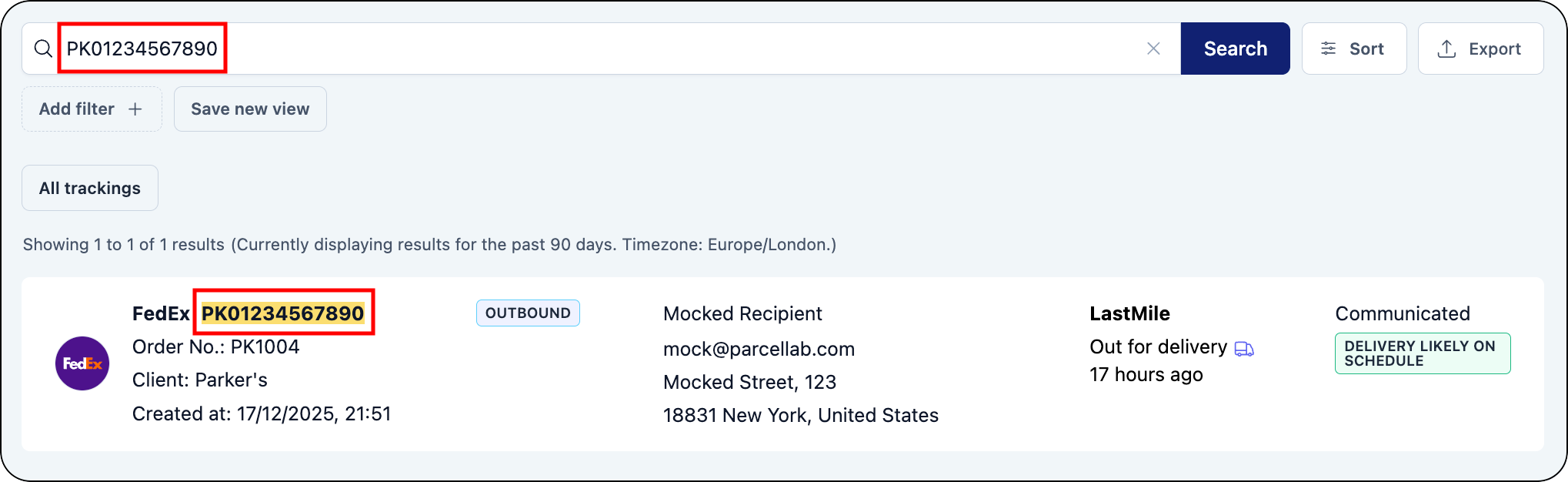Viewport: 1568px width, 482px height.
Task: Add a new filter
Action: pos(91,109)
